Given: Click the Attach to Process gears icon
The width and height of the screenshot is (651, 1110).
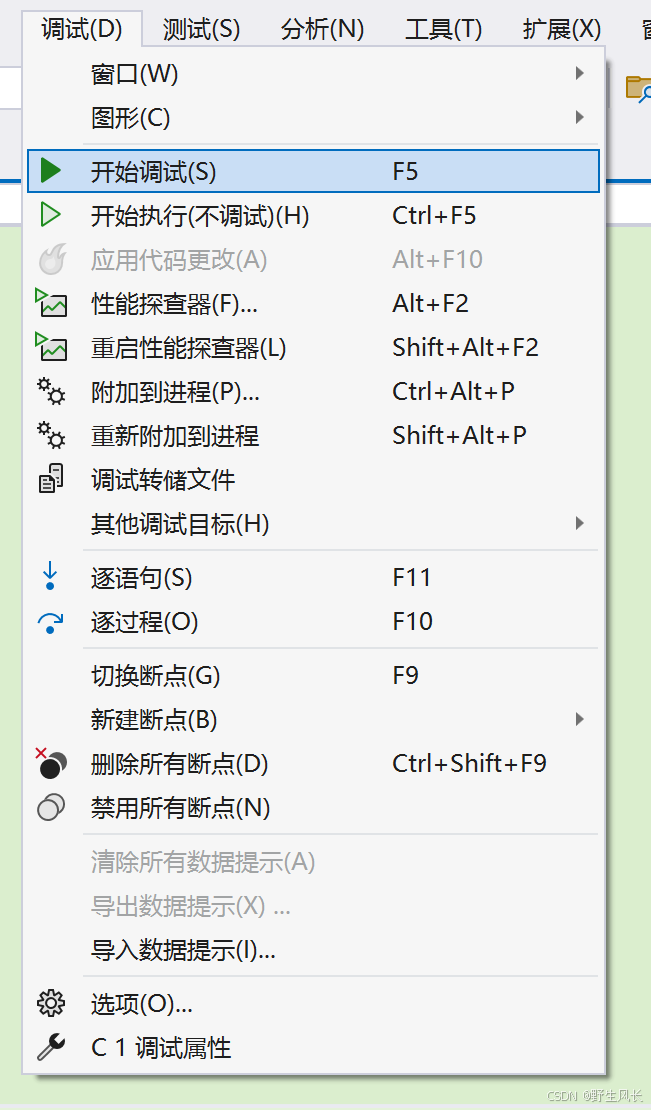Looking at the screenshot, I should coord(50,391).
